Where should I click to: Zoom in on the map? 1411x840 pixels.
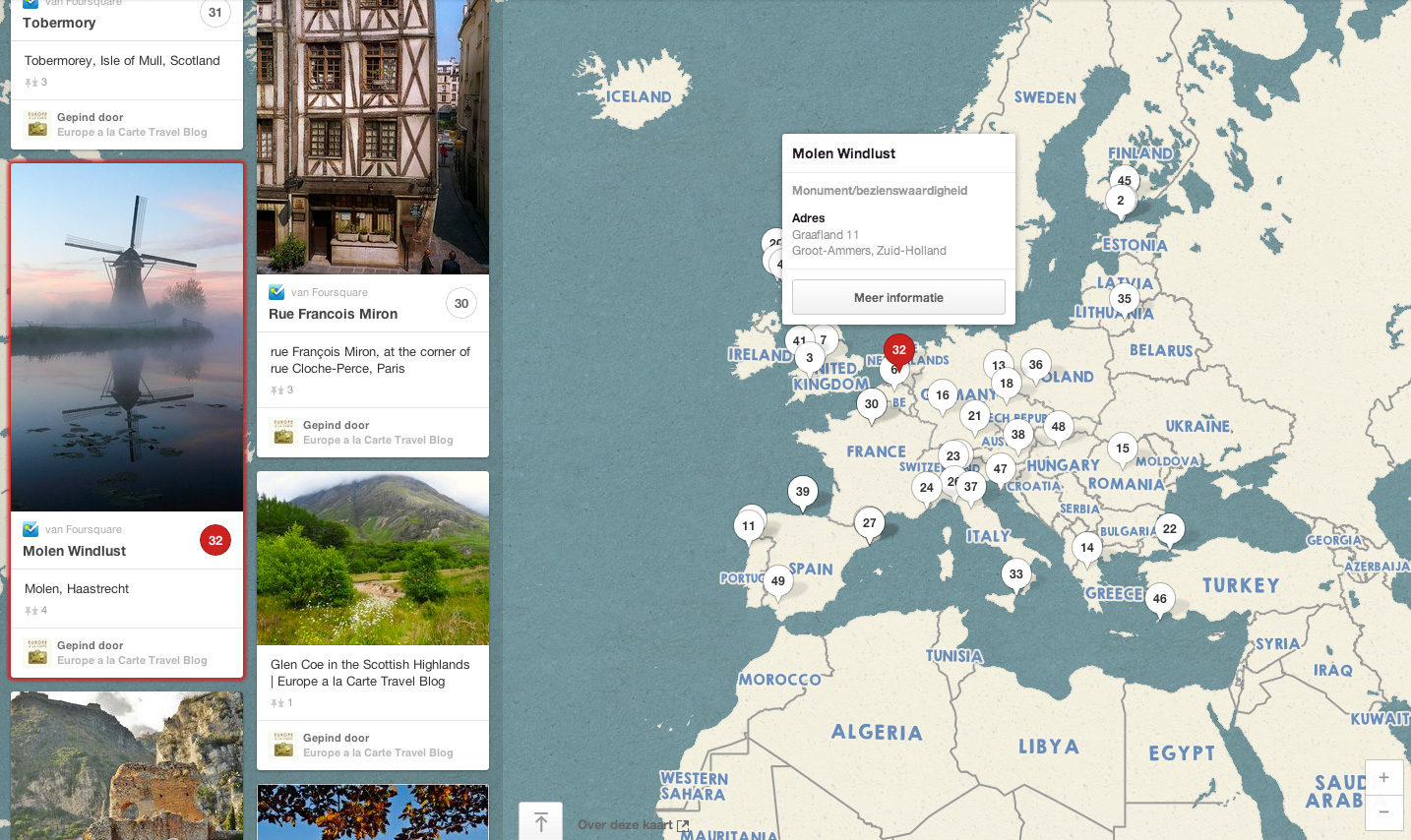1383,777
